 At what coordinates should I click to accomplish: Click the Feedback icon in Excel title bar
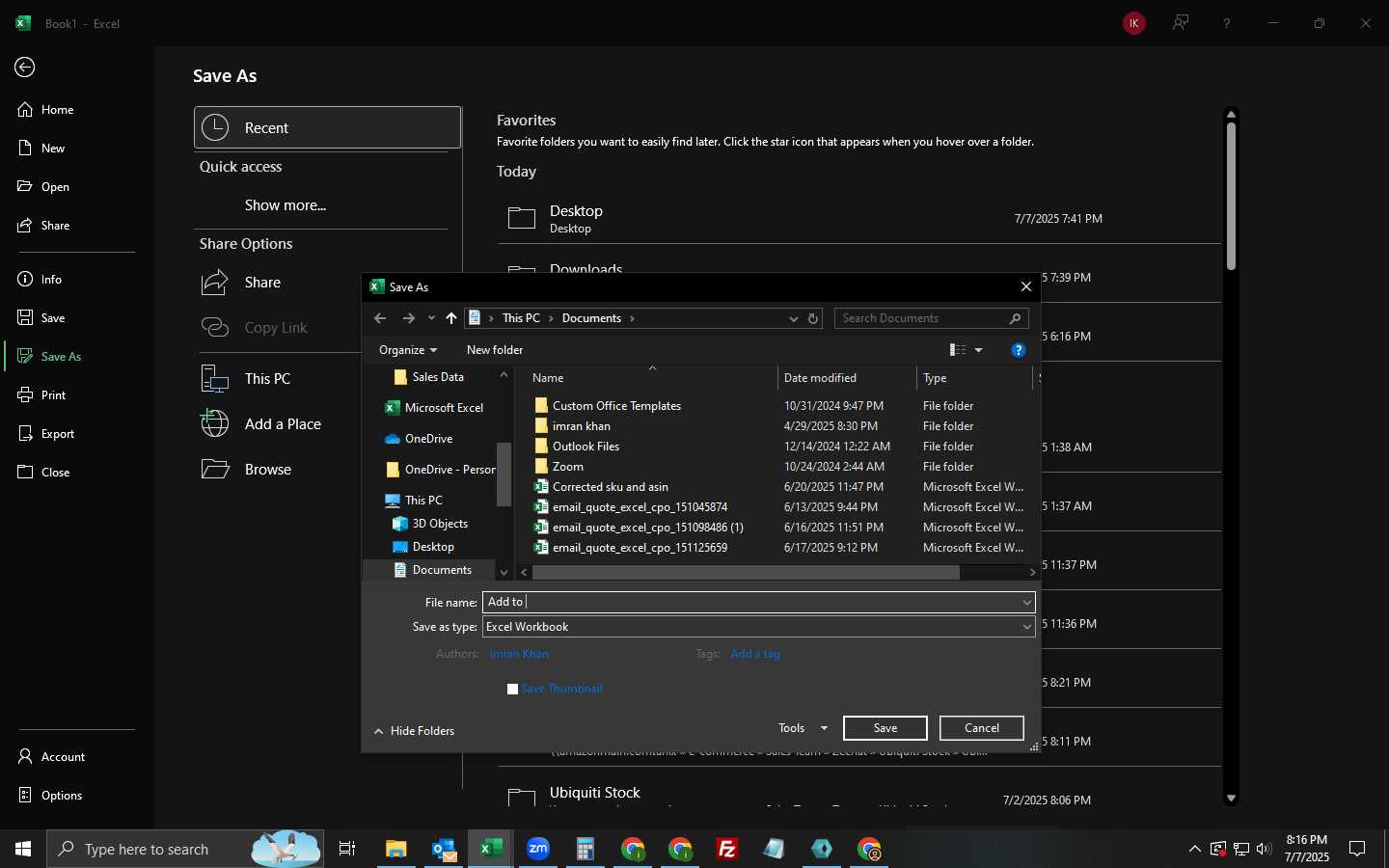click(x=1181, y=23)
